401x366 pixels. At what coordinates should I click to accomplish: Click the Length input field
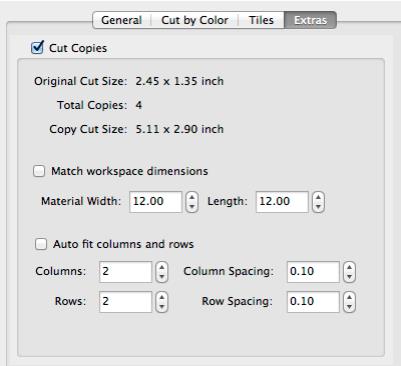pos(282,202)
